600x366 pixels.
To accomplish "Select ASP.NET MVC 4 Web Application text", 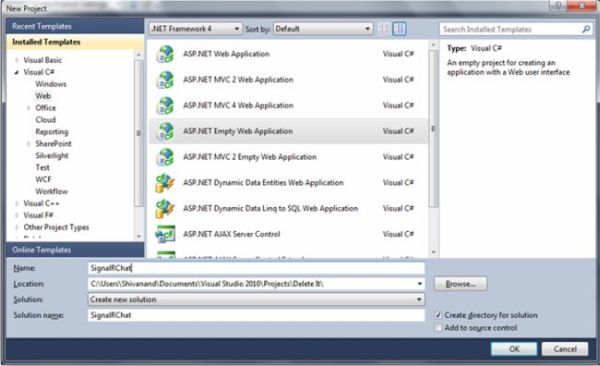I will tap(238, 105).
